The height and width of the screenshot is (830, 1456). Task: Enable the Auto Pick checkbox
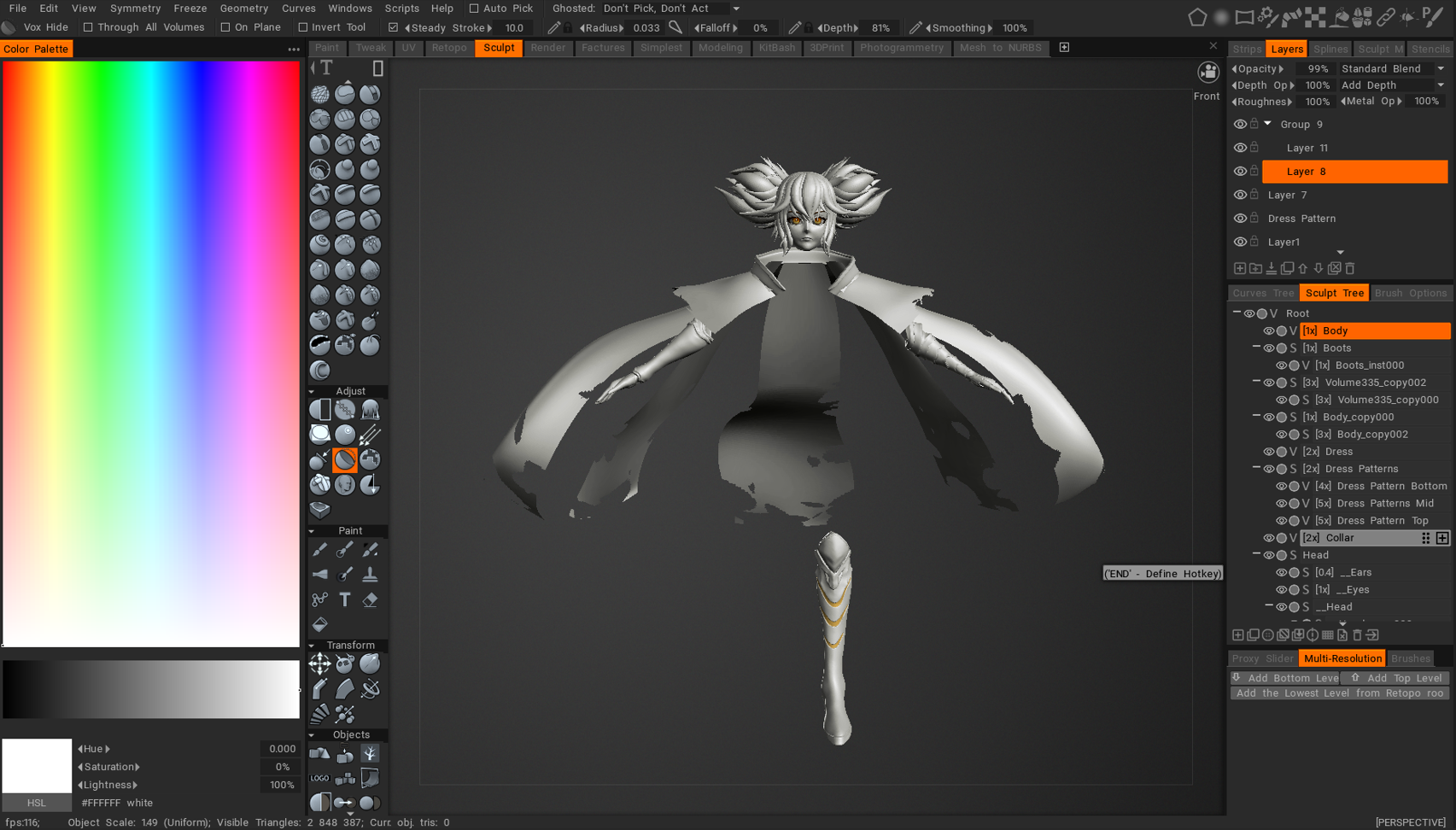click(474, 9)
